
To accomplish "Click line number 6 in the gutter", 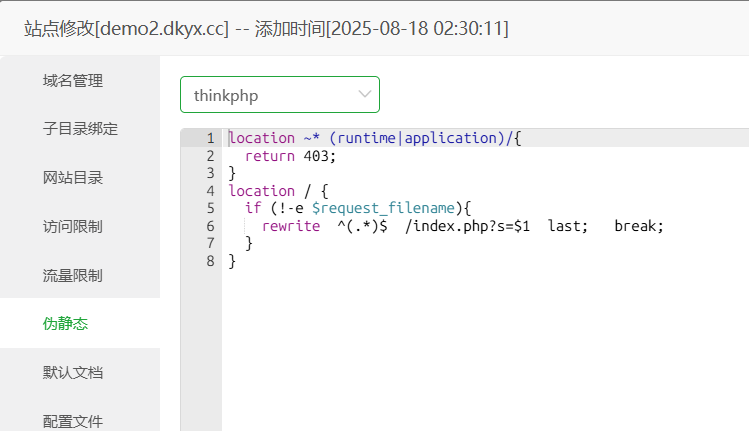I will click(x=209, y=226).
